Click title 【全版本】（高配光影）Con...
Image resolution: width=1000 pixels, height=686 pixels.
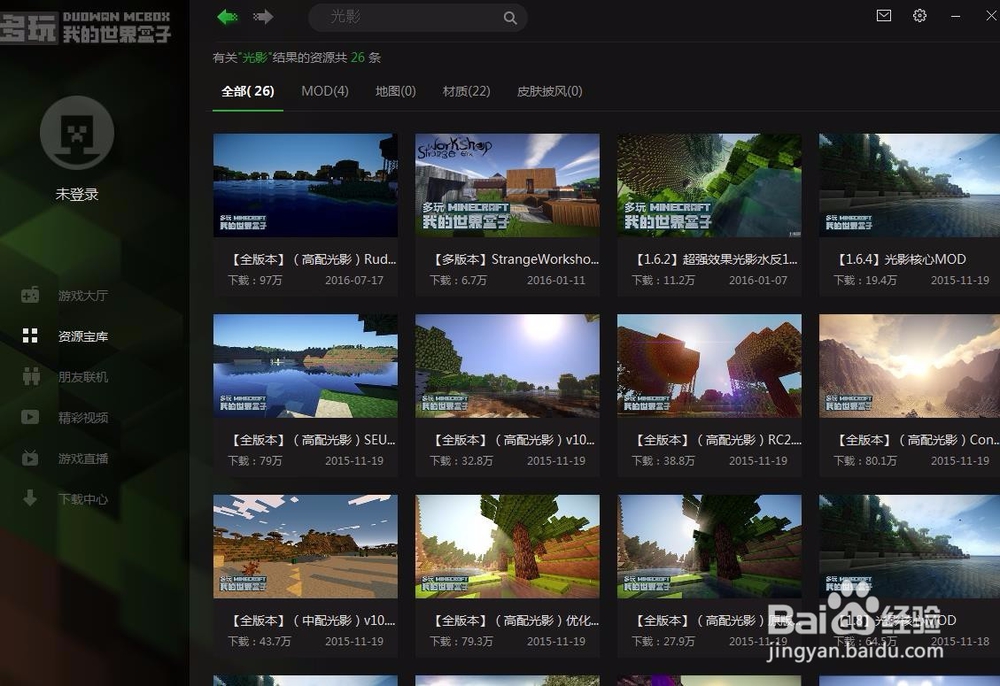[916, 440]
